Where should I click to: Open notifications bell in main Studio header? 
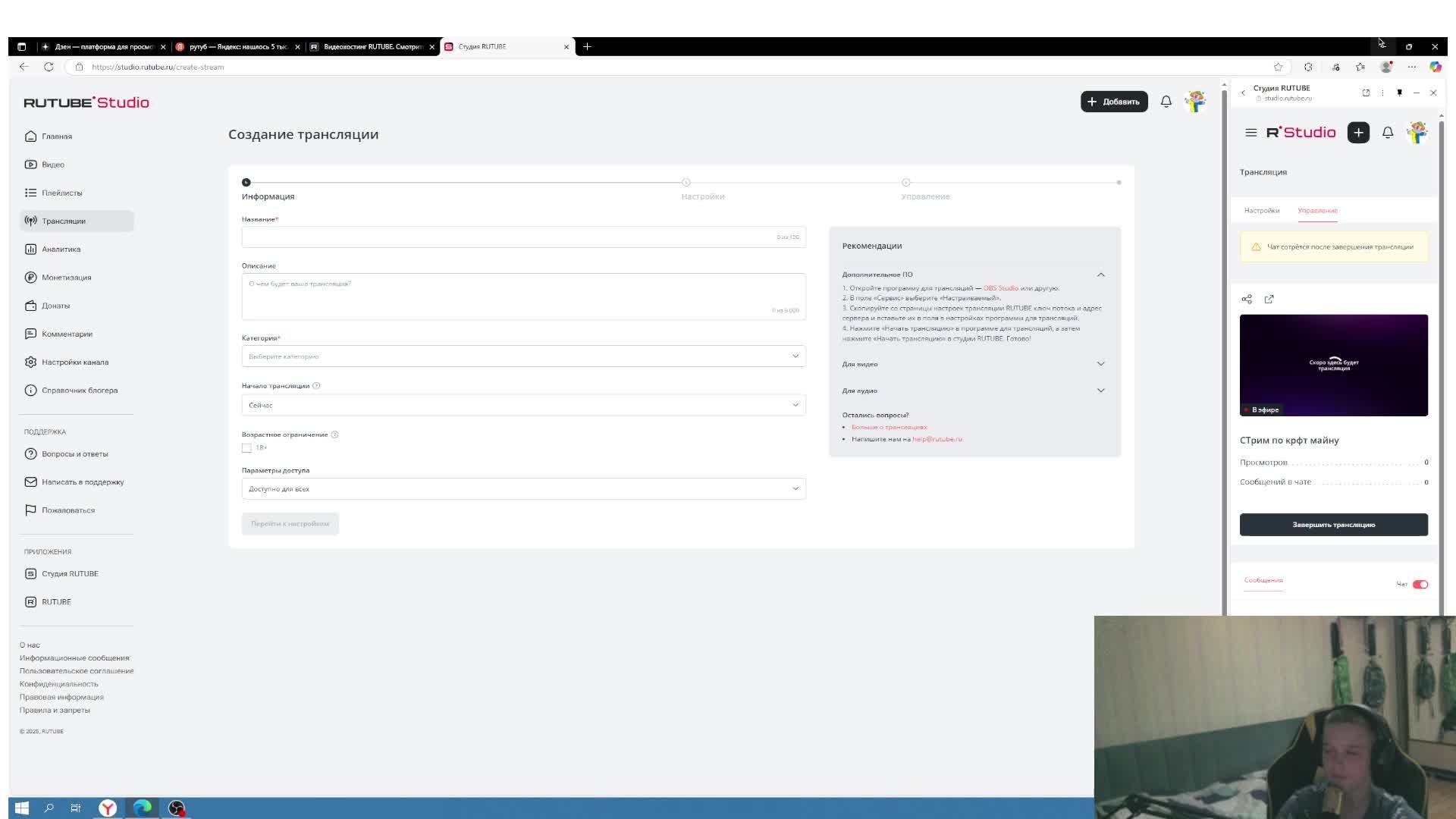pyautogui.click(x=1166, y=102)
